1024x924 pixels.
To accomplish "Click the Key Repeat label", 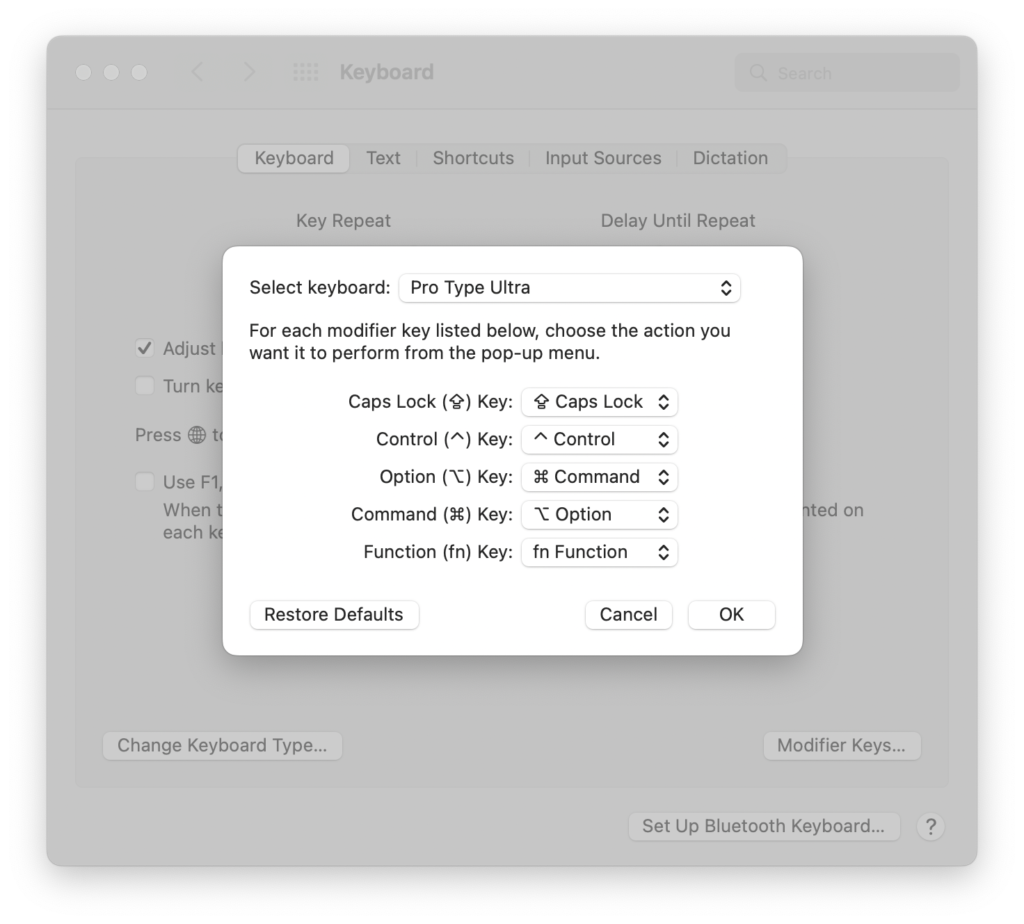I will click(x=344, y=221).
